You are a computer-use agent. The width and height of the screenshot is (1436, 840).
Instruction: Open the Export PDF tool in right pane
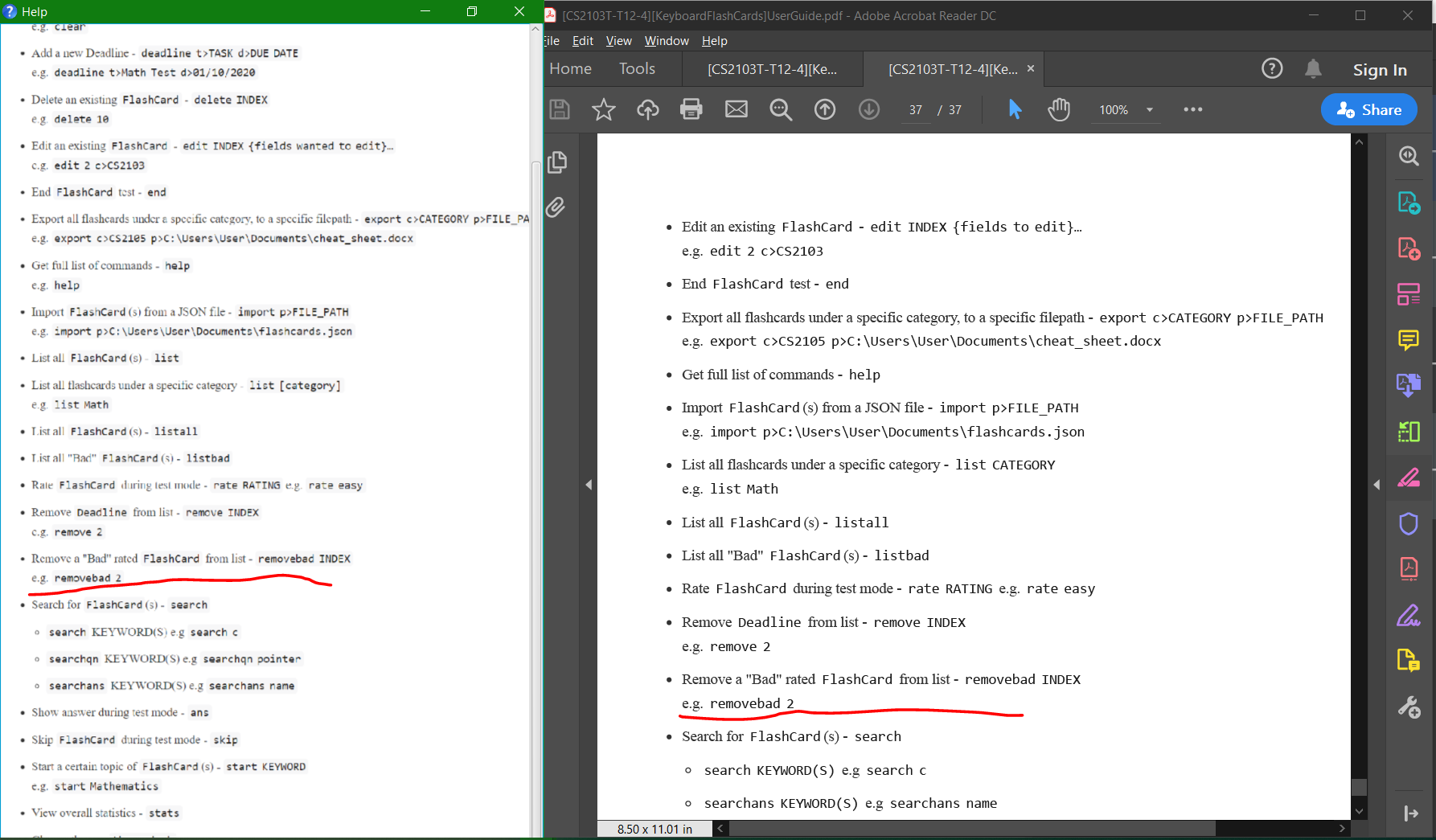pyautogui.click(x=1409, y=203)
